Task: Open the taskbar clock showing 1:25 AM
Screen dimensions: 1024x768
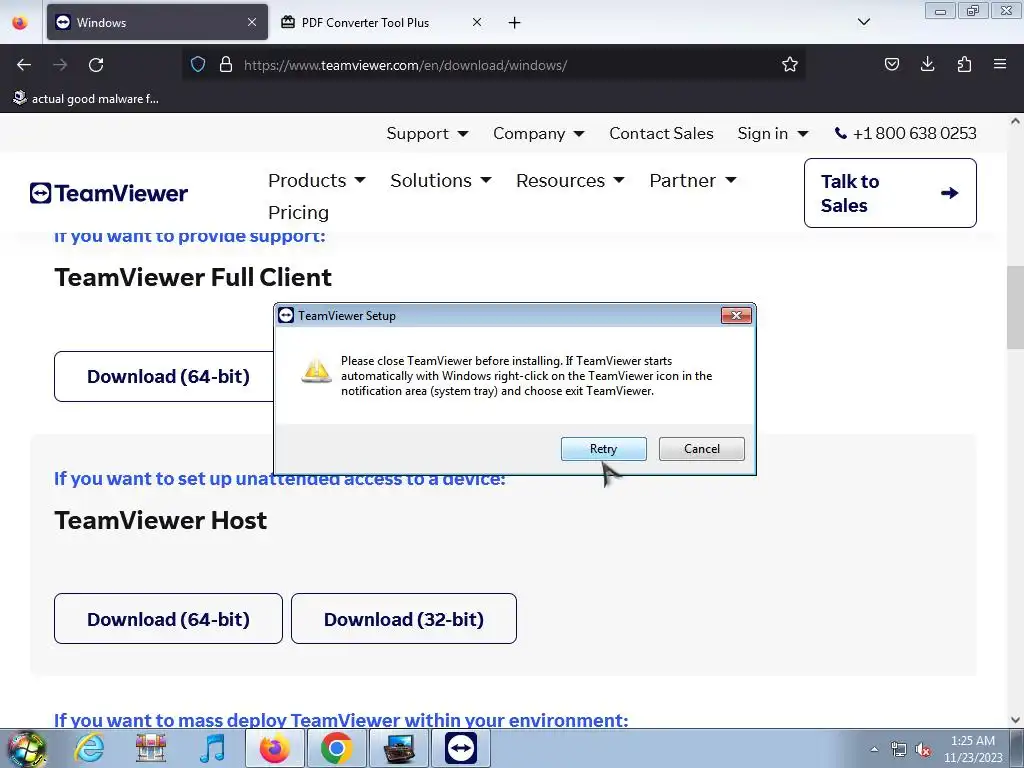Action: 972,749
